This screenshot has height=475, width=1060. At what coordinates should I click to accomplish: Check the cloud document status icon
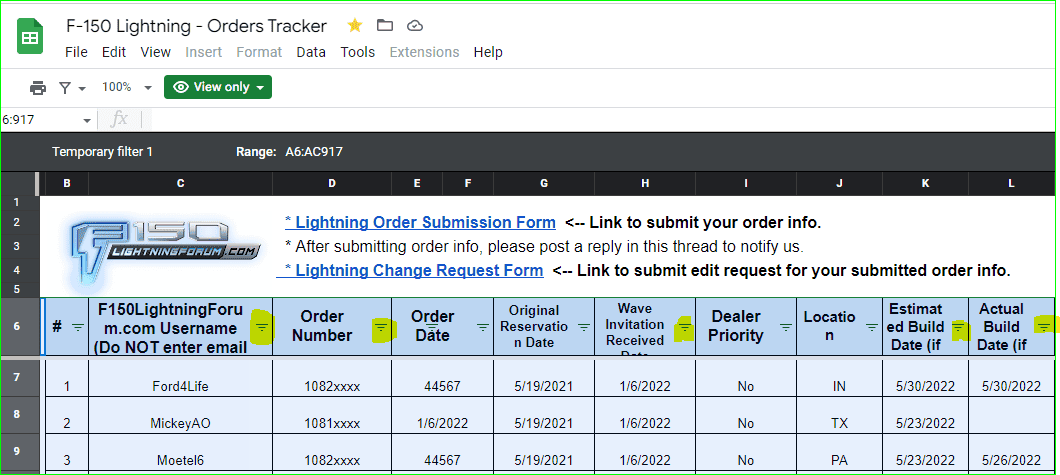415,26
